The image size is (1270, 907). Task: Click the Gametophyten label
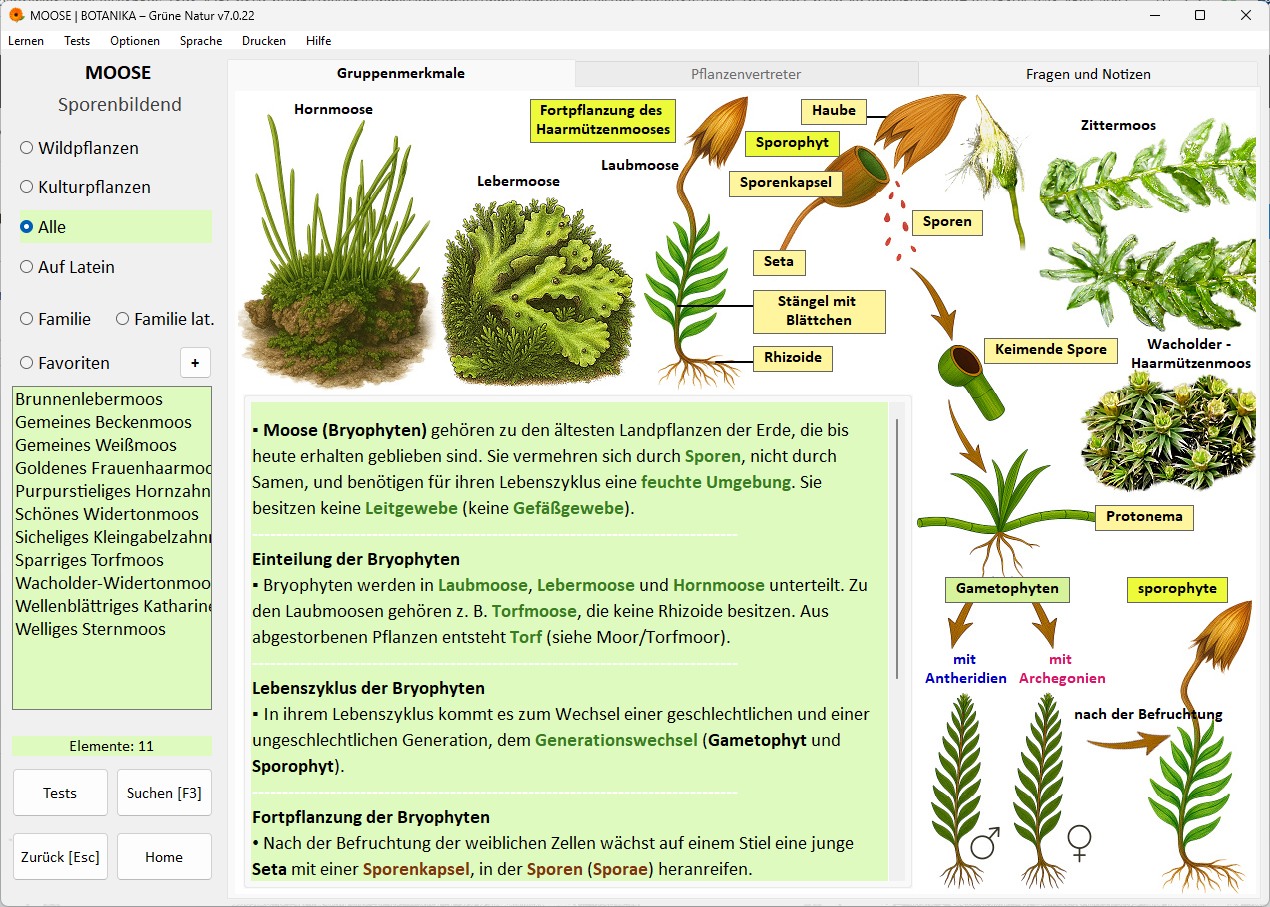pos(1007,589)
